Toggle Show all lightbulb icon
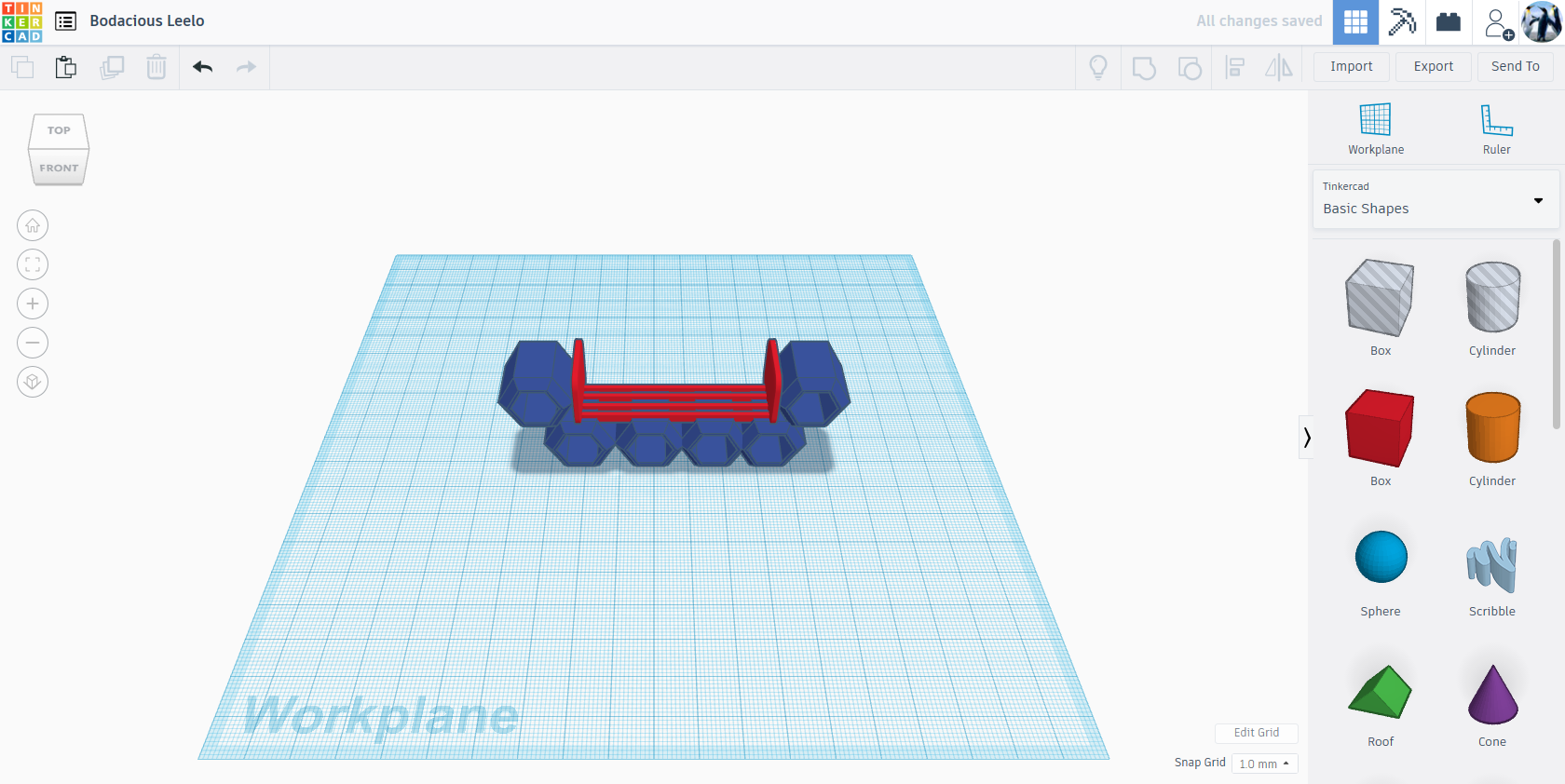The width and height of the screenshot is (1565, 784). click(x=1098, y=67)
